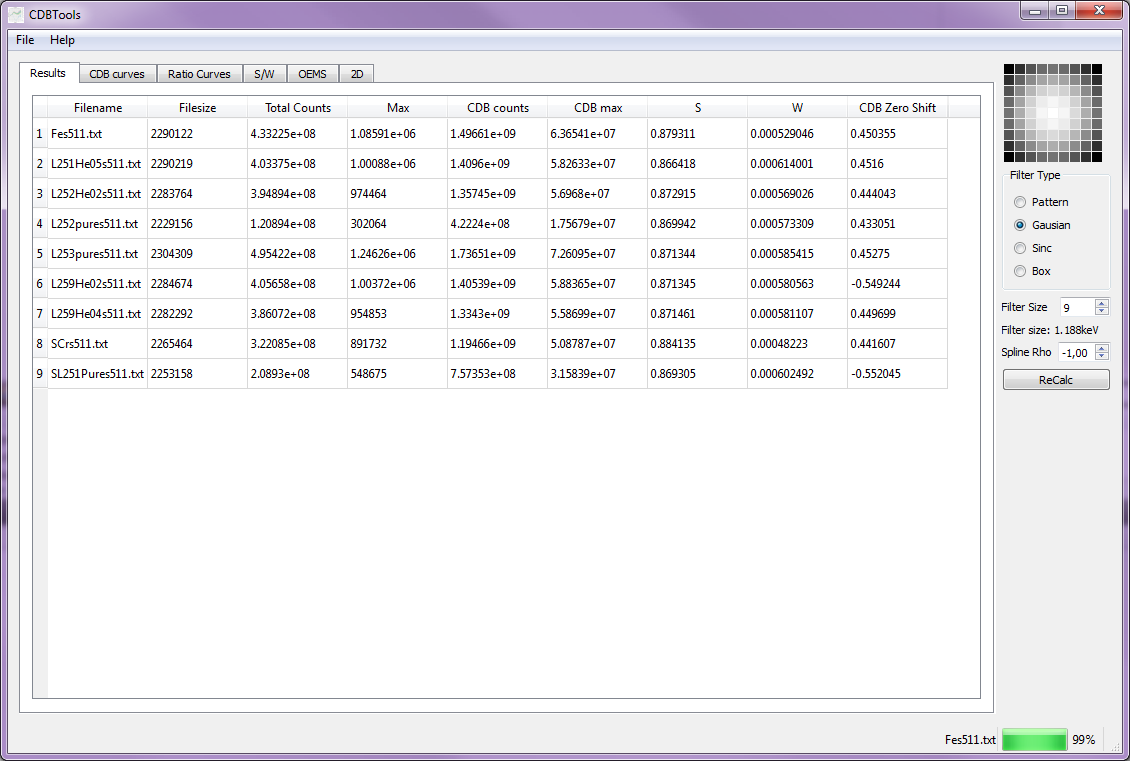This screenshot has height=761, width=1130.
Task: Click CDB counts cell 4.2224e+08
Action: coord(497,223)
